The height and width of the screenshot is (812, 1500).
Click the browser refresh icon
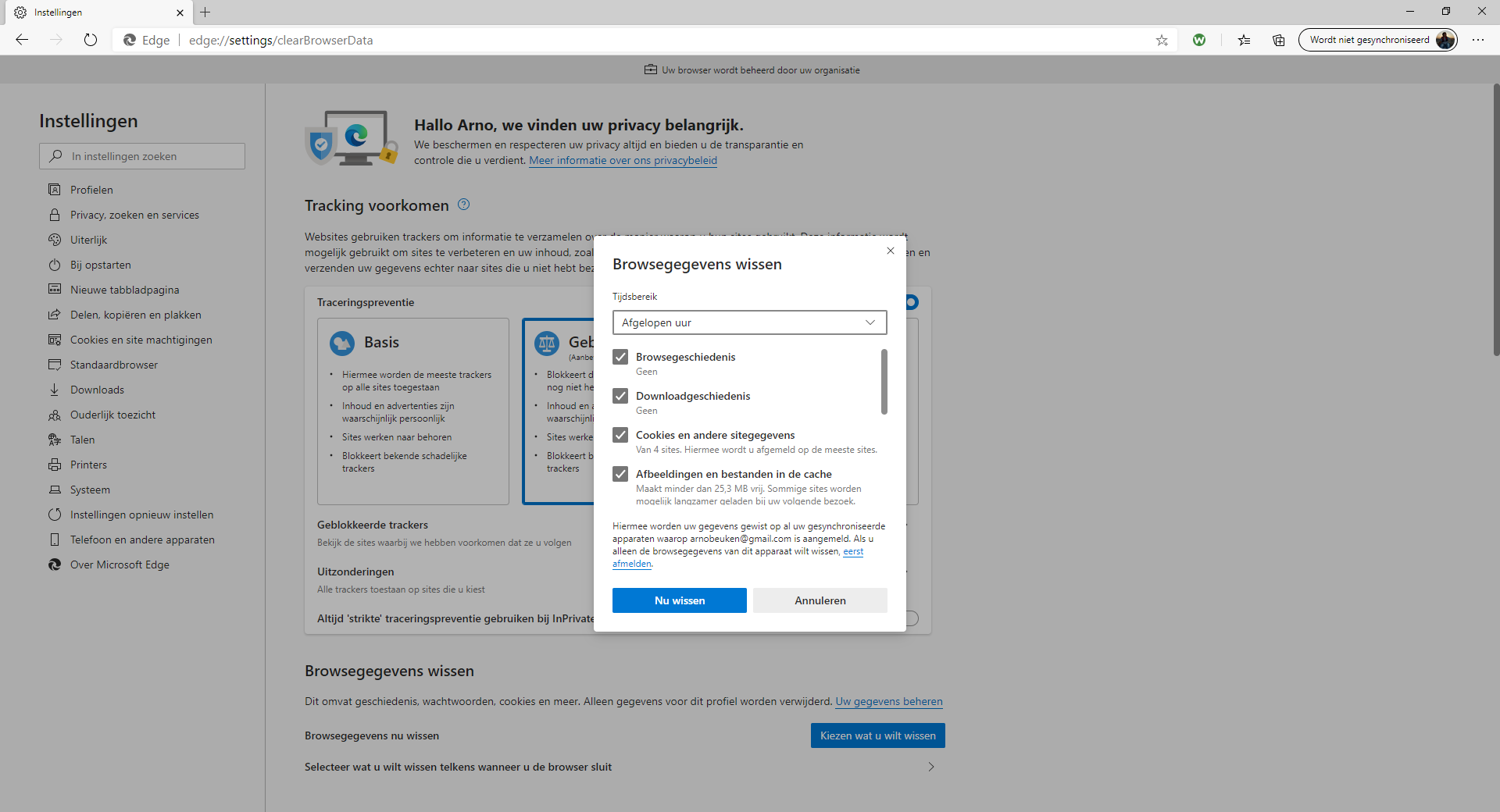(91, 40)
